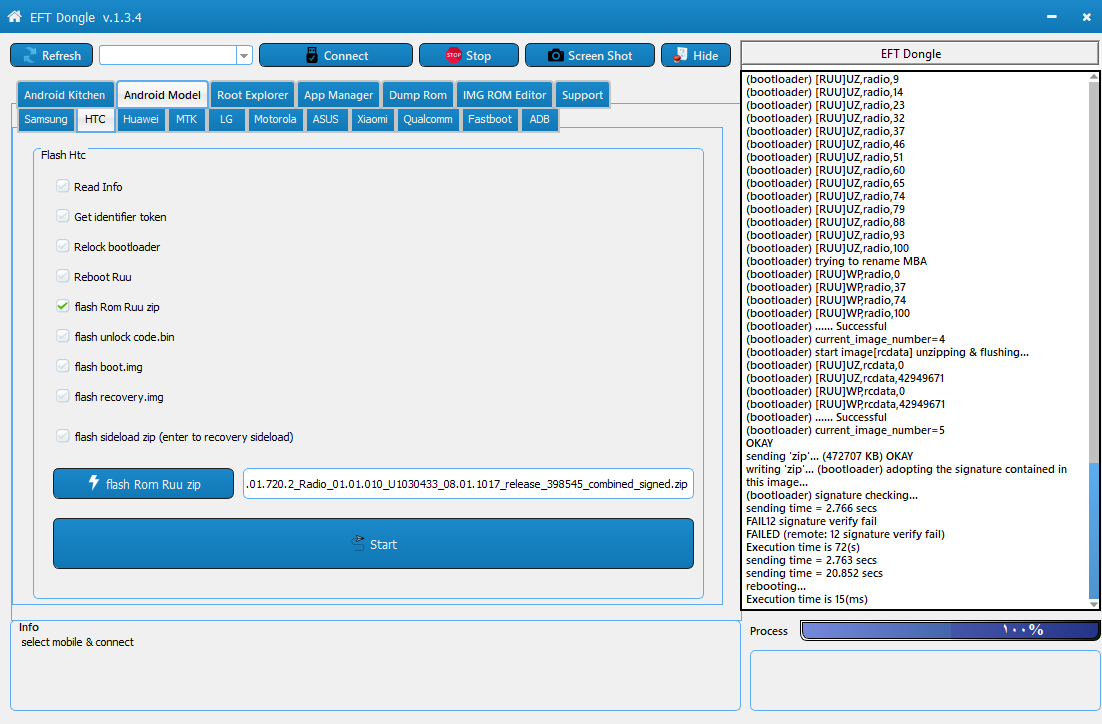The image size is (1102, 724).
Task: Click 'rebooting...' log line
Action: [776, 586]
